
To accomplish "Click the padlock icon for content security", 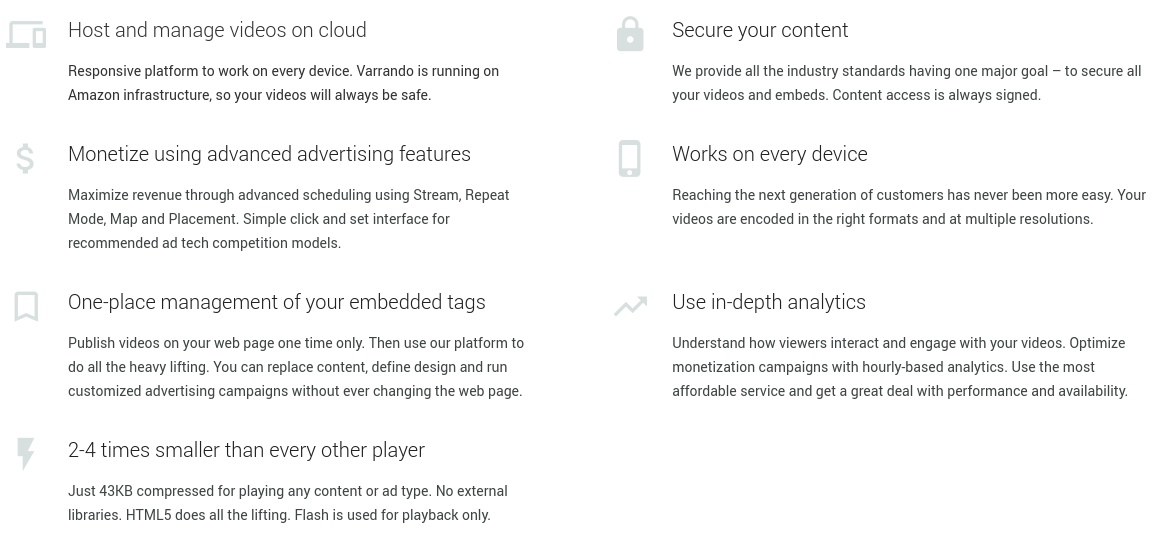I will (630, 34).
